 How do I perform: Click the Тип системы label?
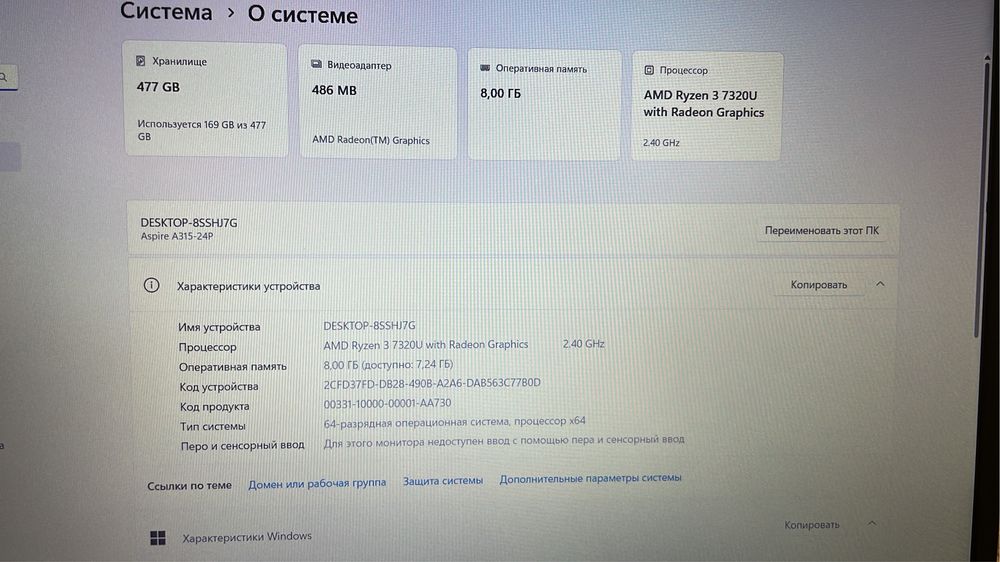(x=212, y=426)
